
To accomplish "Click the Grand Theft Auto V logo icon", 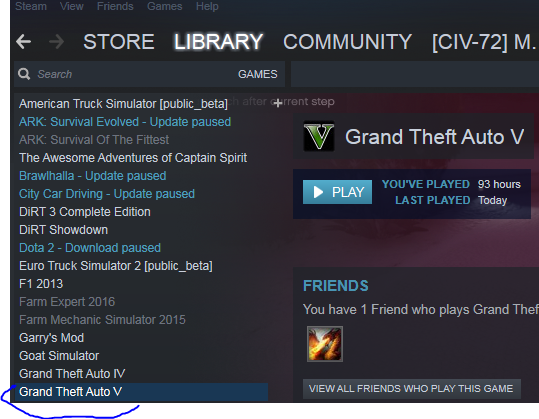I will coord(319,136).
